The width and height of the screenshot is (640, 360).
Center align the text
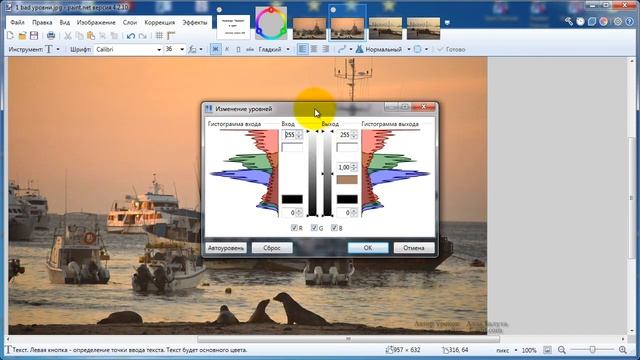314,49
